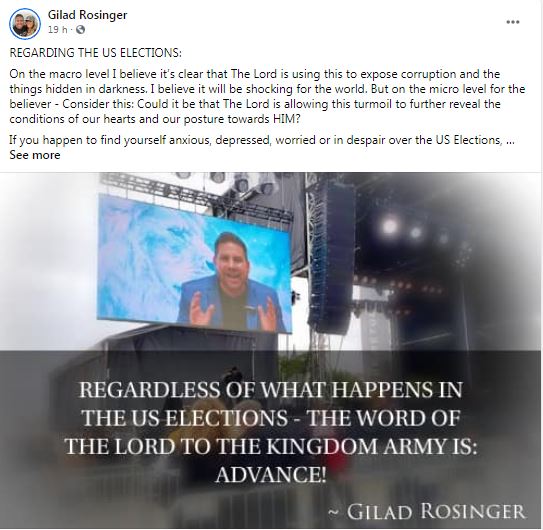
Task: Open the post via the 19 h timestamp
Action: click(x=57, y=30)
